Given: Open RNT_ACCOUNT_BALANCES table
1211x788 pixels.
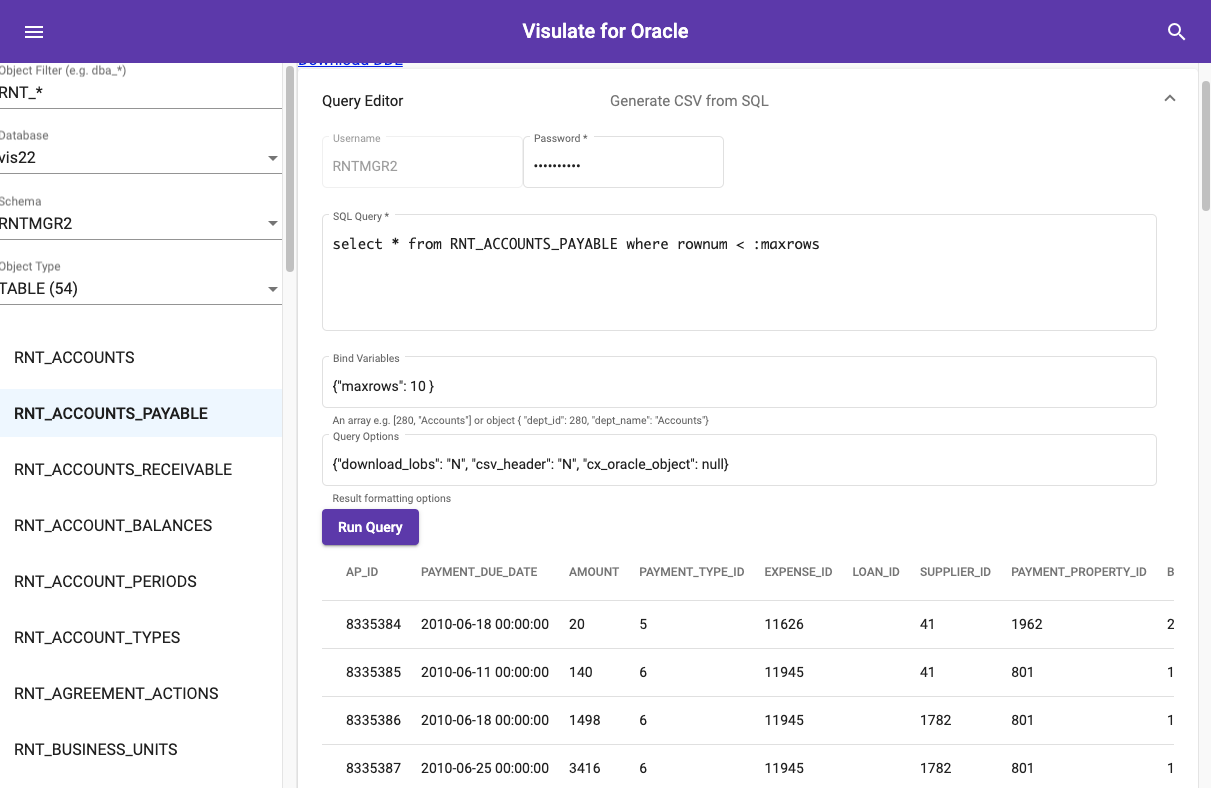Looking at the screenshot, I should click(113, 526).
